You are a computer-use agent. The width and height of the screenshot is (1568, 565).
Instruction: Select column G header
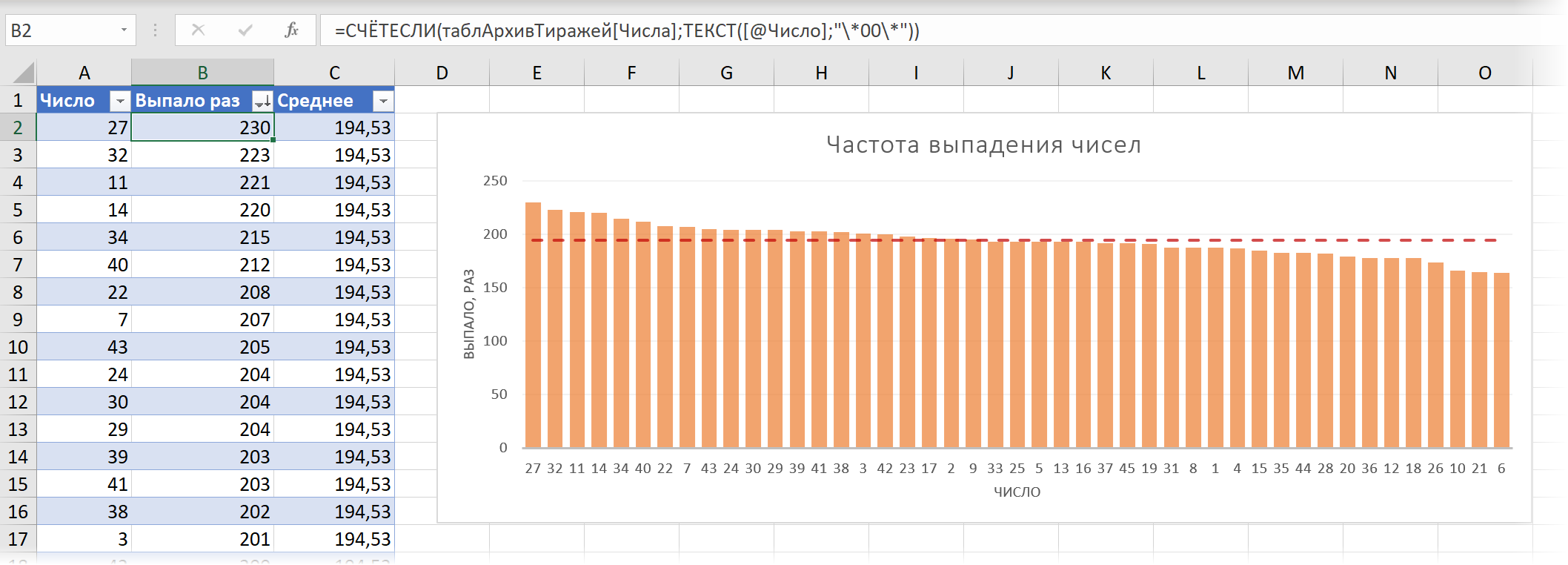tap(727, 73)
